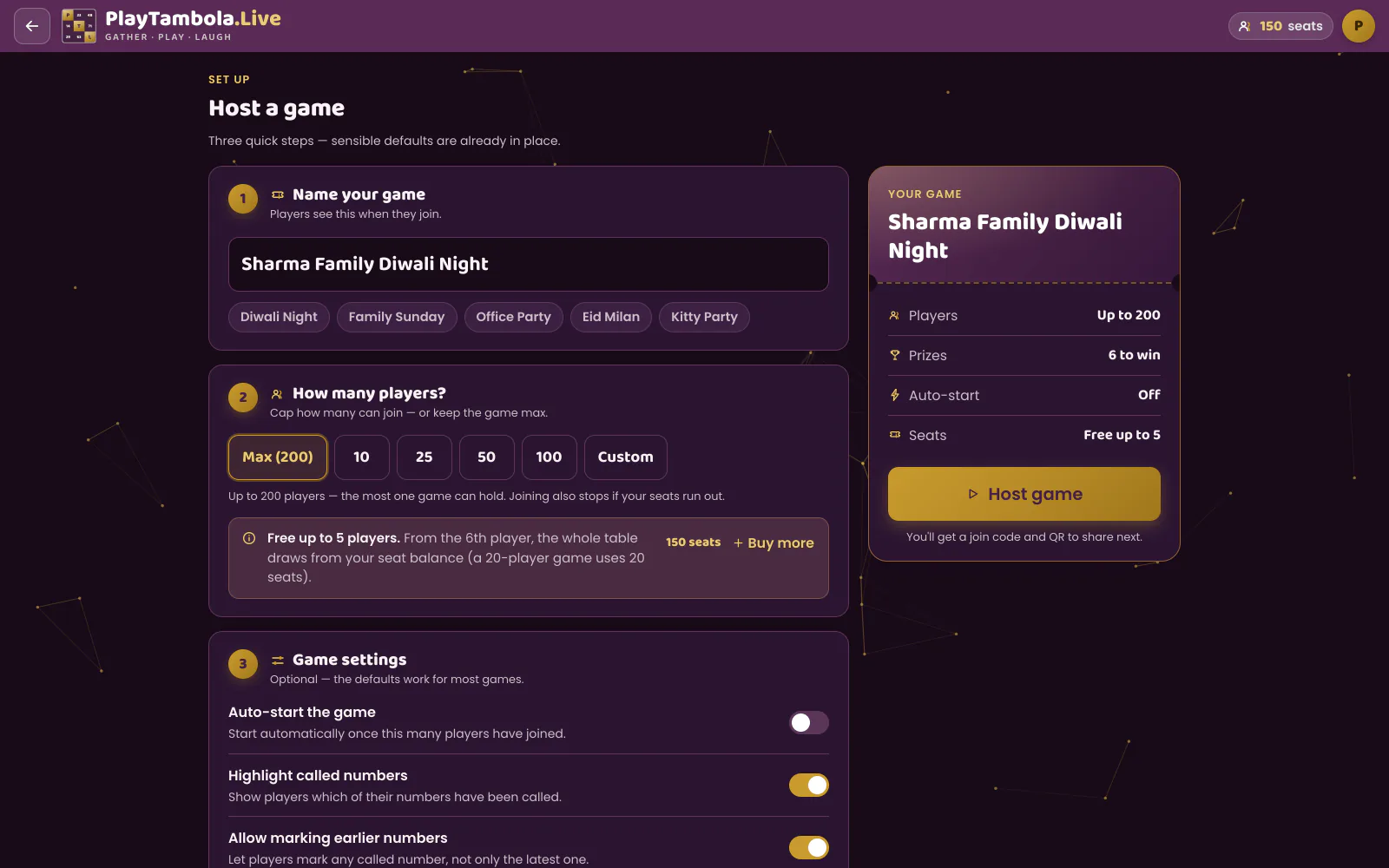
Task: Click the 'Up to 200' players value
Action: click(1129, 315)
